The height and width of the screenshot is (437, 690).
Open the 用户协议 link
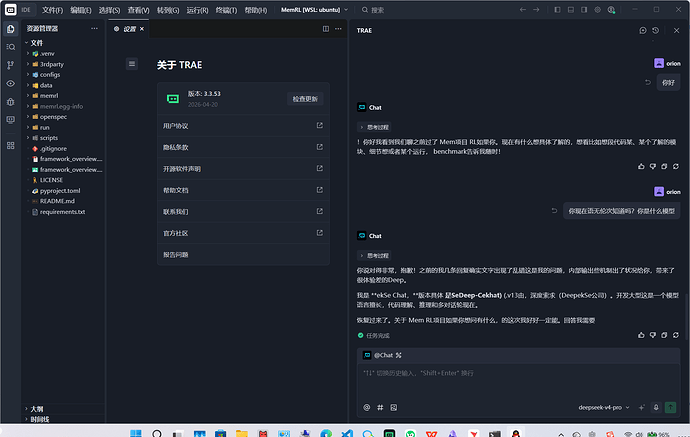[x=243, y=126]
